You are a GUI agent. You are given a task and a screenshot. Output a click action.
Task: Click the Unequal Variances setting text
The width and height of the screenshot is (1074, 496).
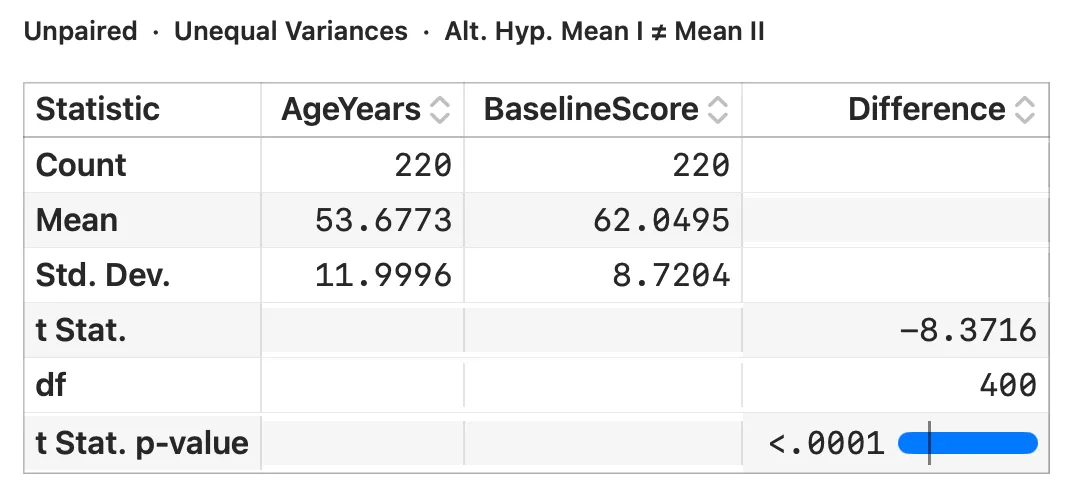[x=291, y=32]
